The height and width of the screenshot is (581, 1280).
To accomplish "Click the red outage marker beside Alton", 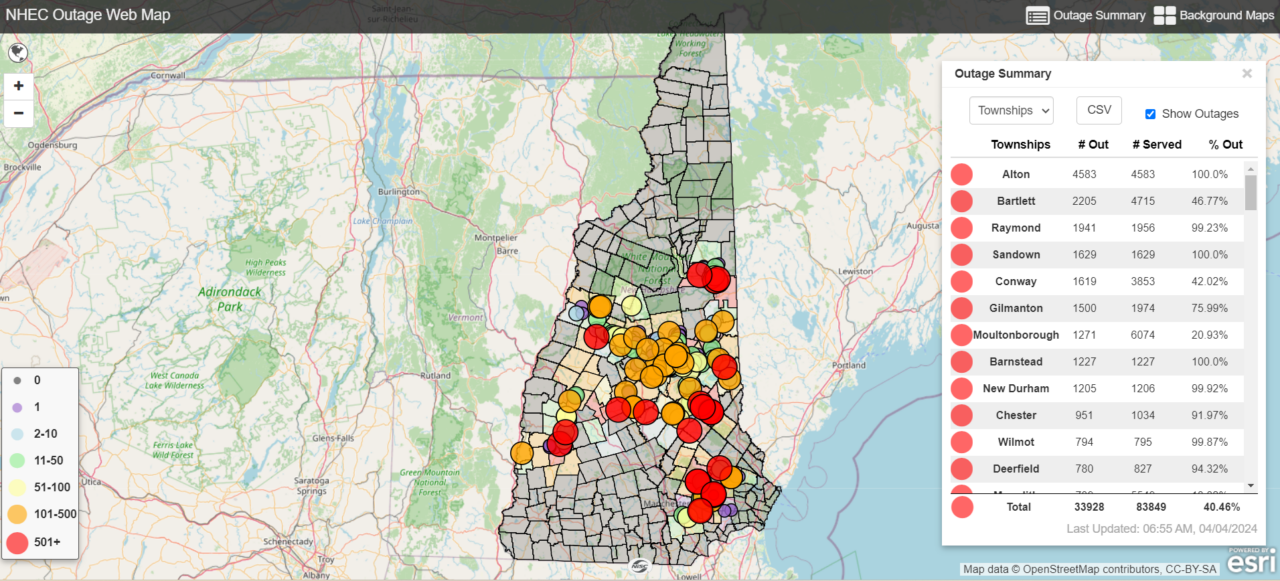I will [x=962, y=174].
